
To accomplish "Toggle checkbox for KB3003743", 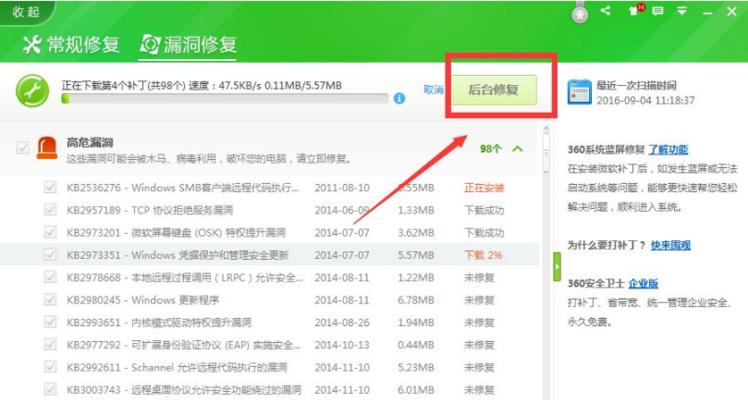I will (50, 389).
